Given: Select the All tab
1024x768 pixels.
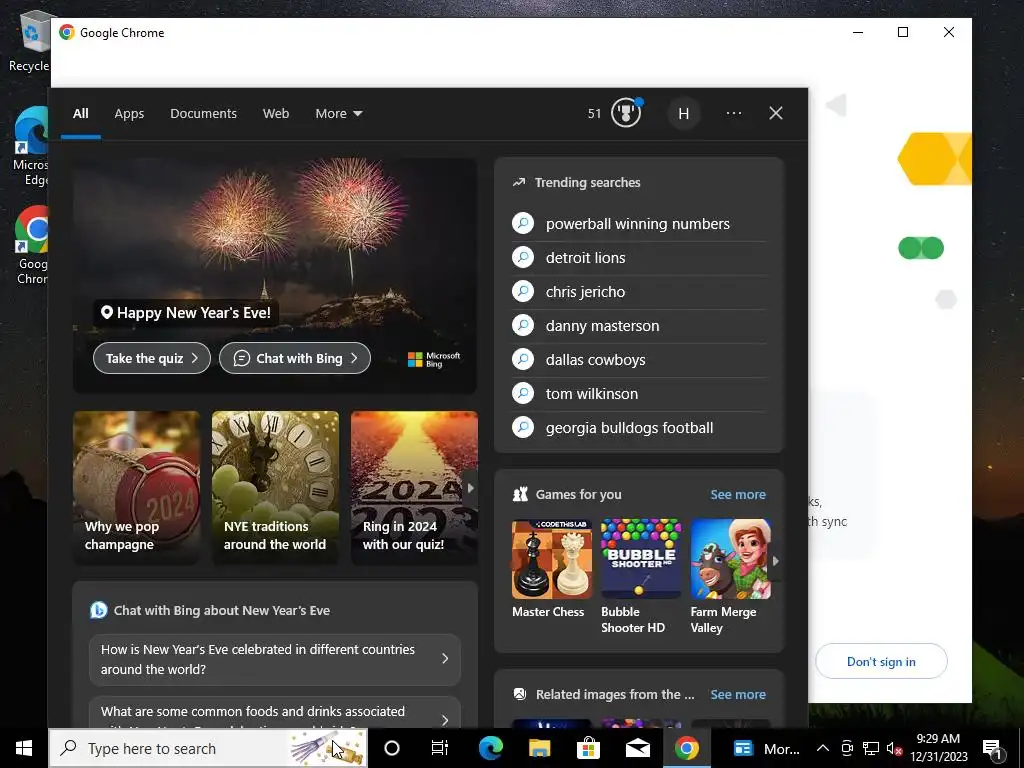Looking at the screenshot, I should pyautogui.click(x=81, y=114).
